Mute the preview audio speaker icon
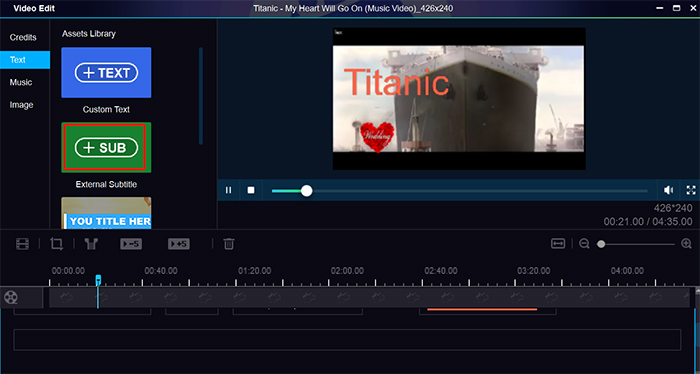Screen dimensions: 700x374 pos(668,191)
